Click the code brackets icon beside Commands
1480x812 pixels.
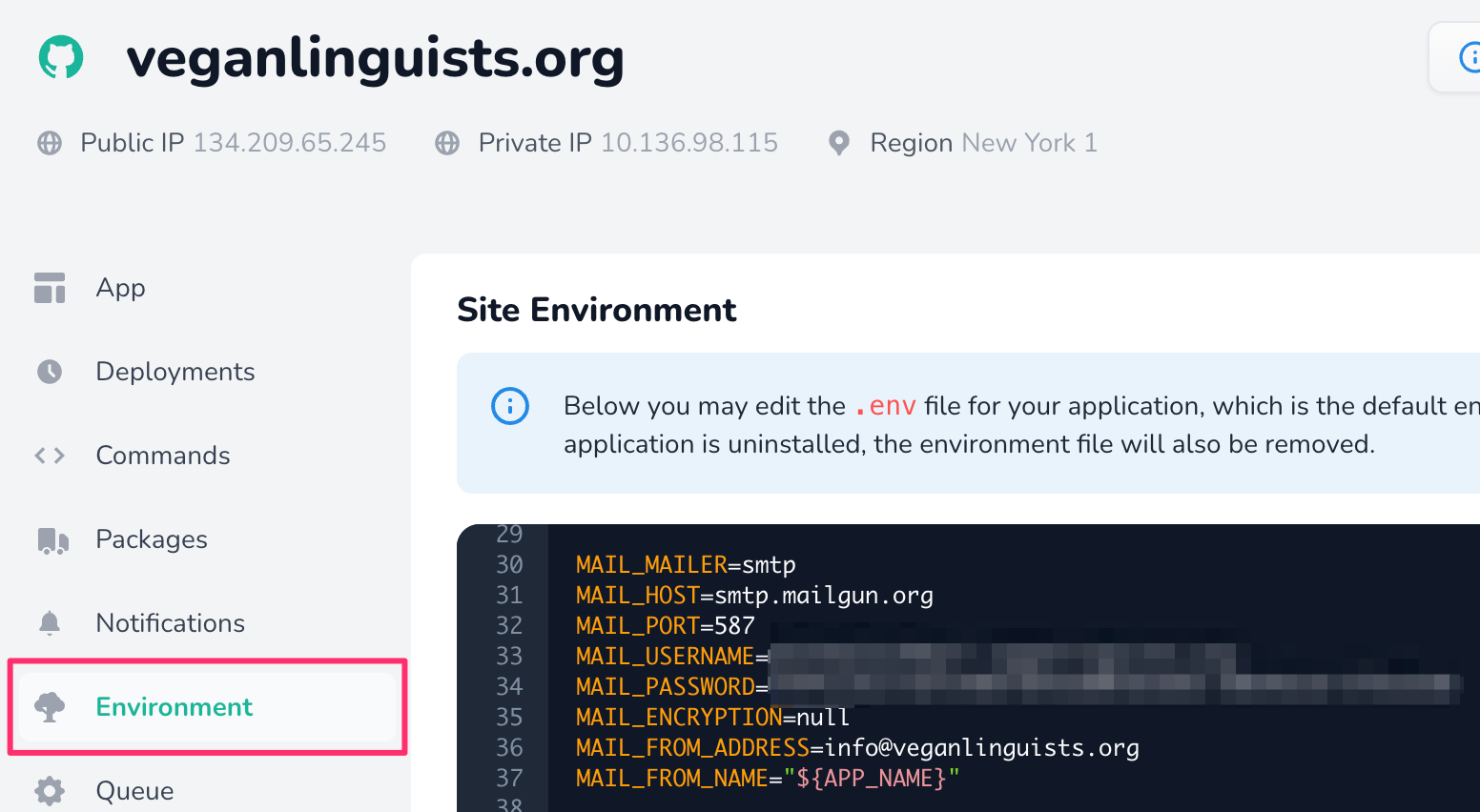pos(49,455)
